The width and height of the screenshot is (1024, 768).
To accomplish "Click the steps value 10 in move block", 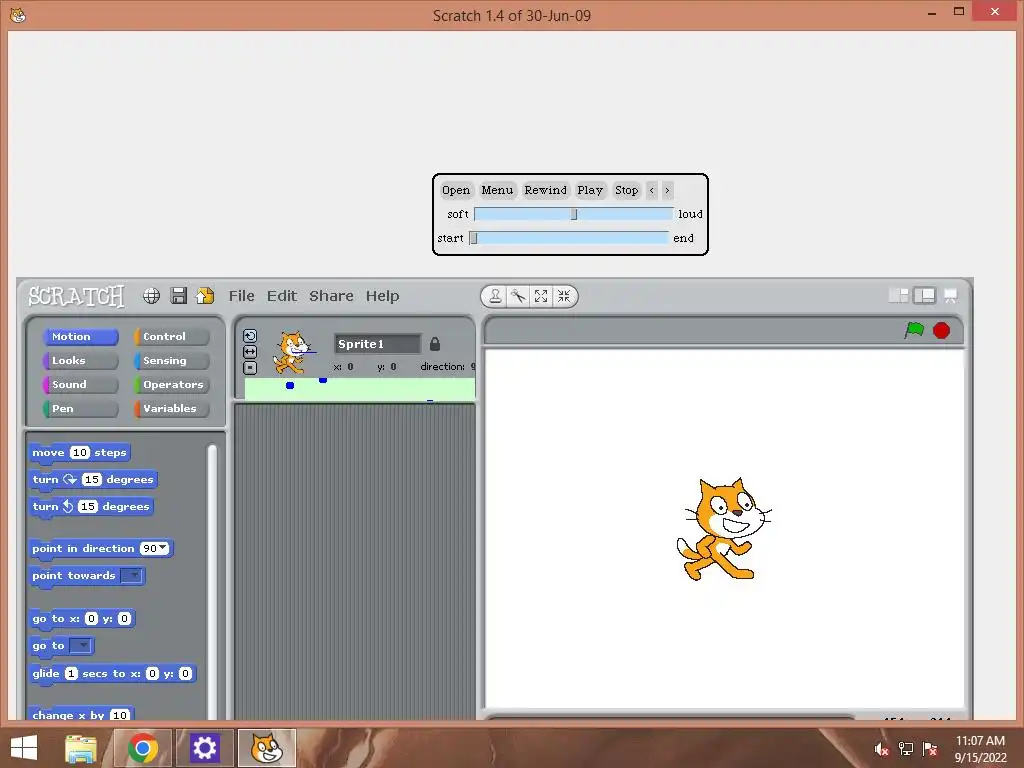I will (x=80, y=453).
